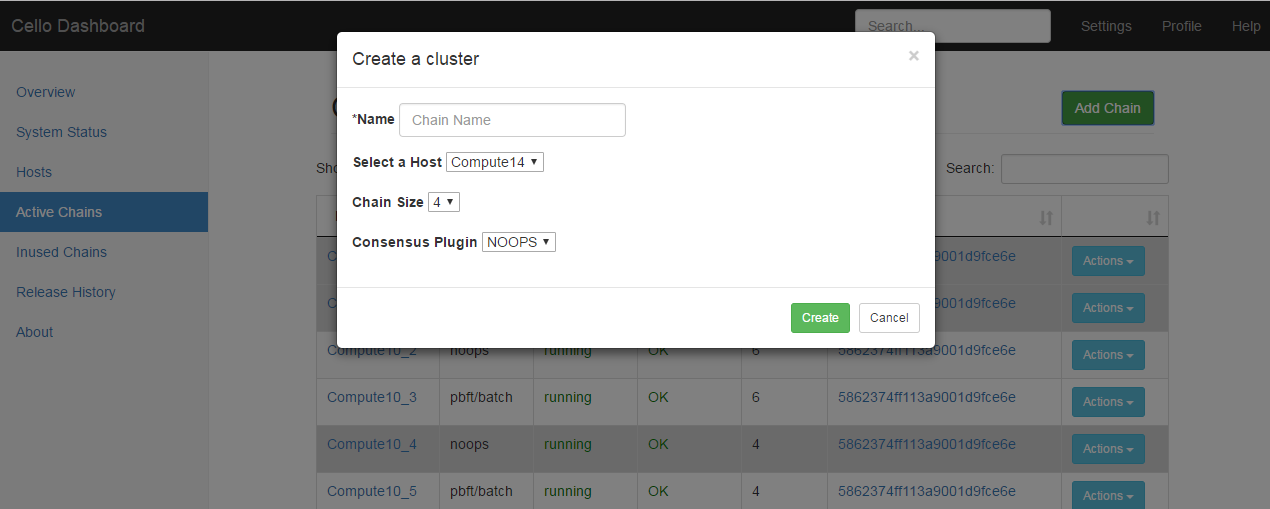1270x509 pixels.
Task: Open Settings in the top navbar
Action: coord(1106,26)
